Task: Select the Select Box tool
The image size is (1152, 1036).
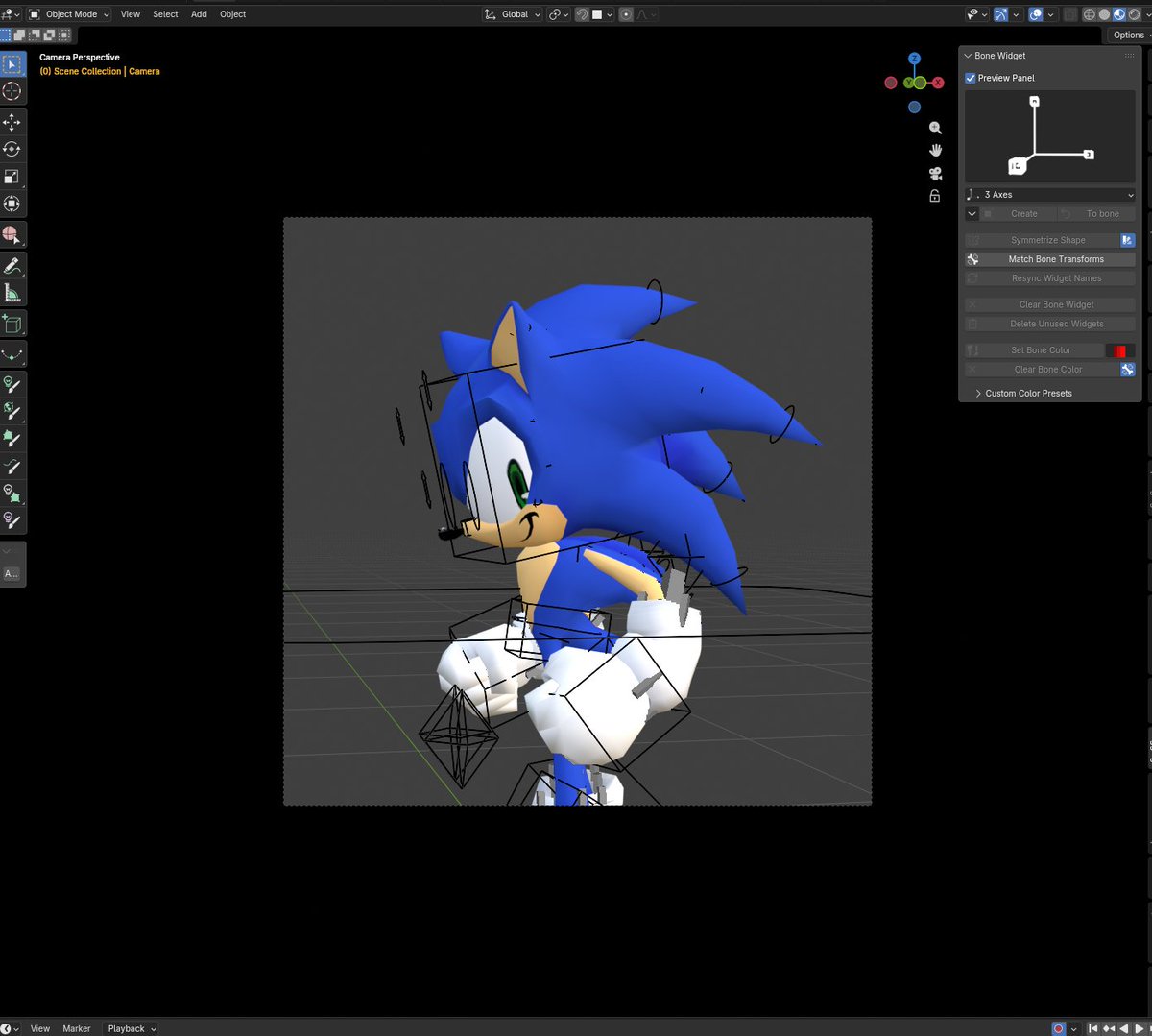Action: pos(12,64)
